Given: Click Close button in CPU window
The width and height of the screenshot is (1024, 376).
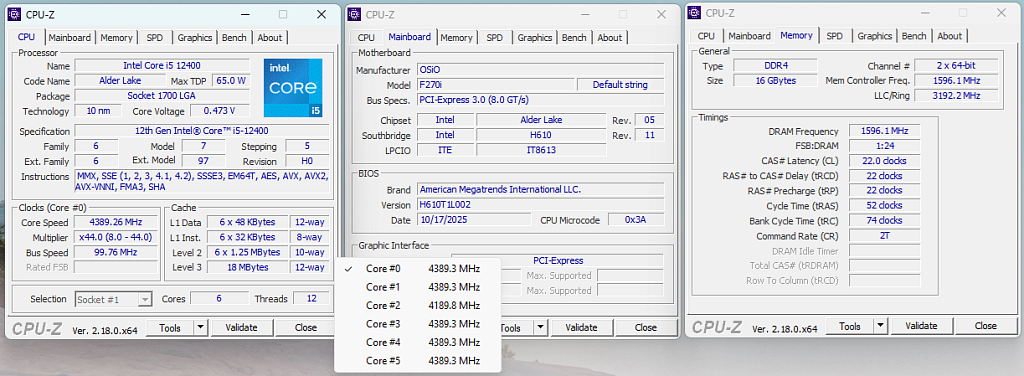Looking at the screenshot, I should (306, 328).
